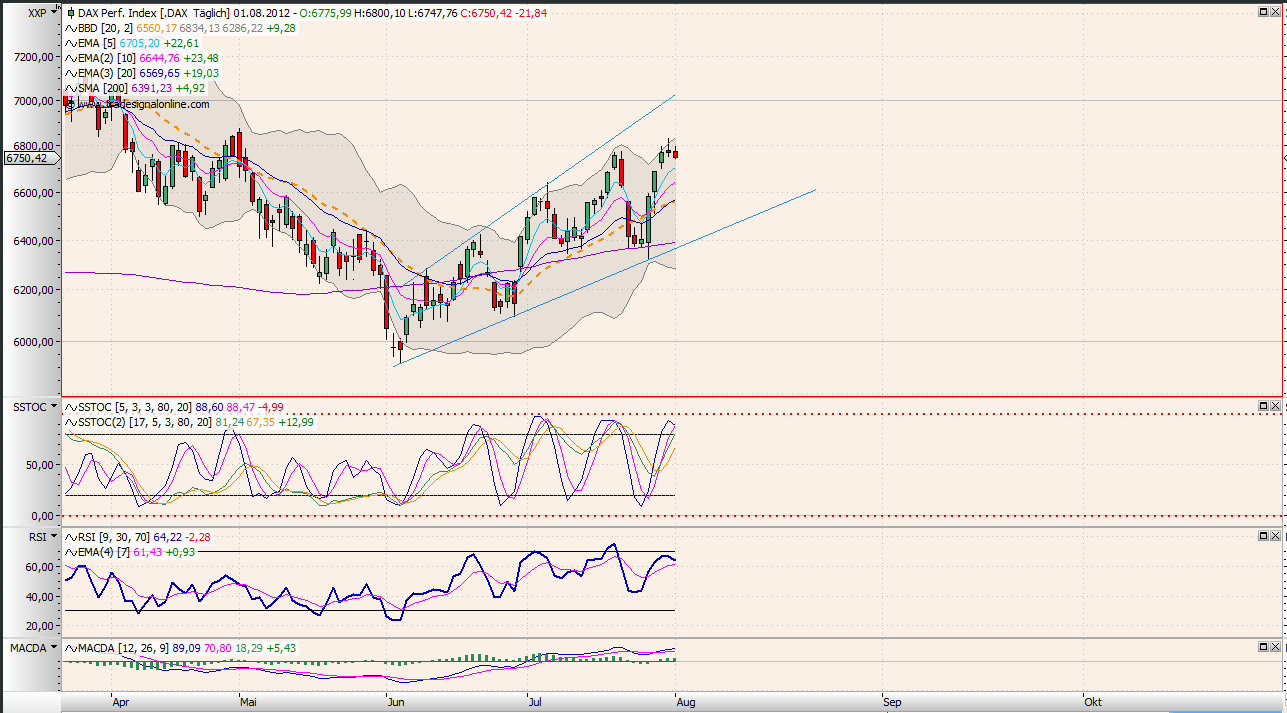The height and width of the screenshot is (713, 1287).
Task: Click the RSI [9, 30, 70] line icon
Action: pos(70,536)
